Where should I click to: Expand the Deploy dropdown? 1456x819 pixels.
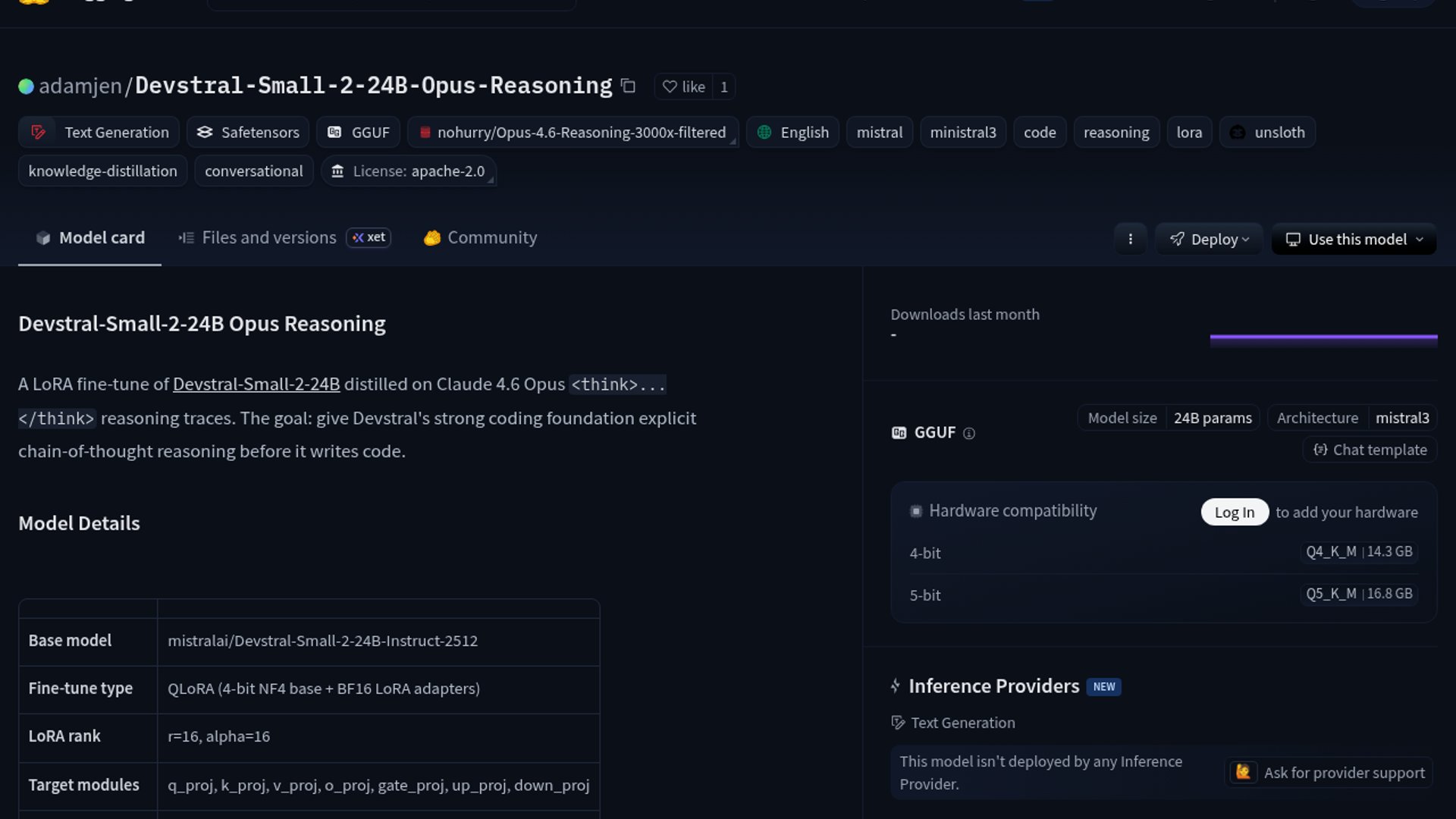1209,239
